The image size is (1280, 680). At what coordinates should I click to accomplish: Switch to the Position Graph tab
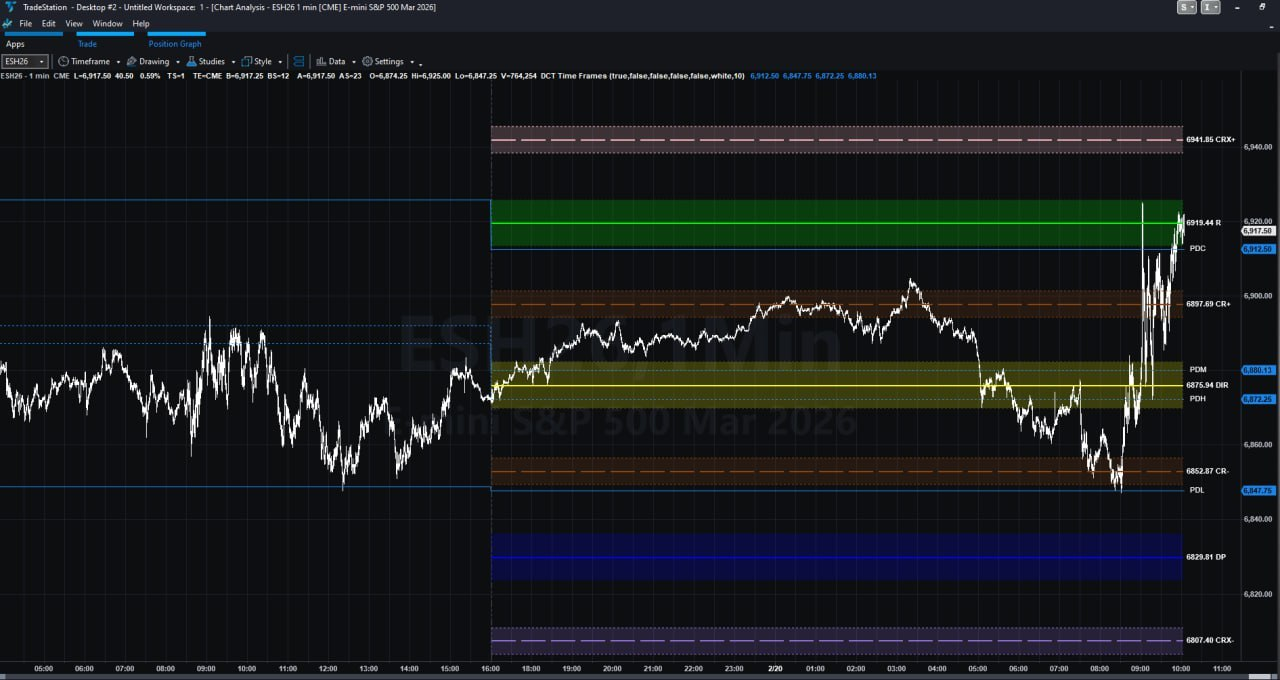(x=175, y=44)
